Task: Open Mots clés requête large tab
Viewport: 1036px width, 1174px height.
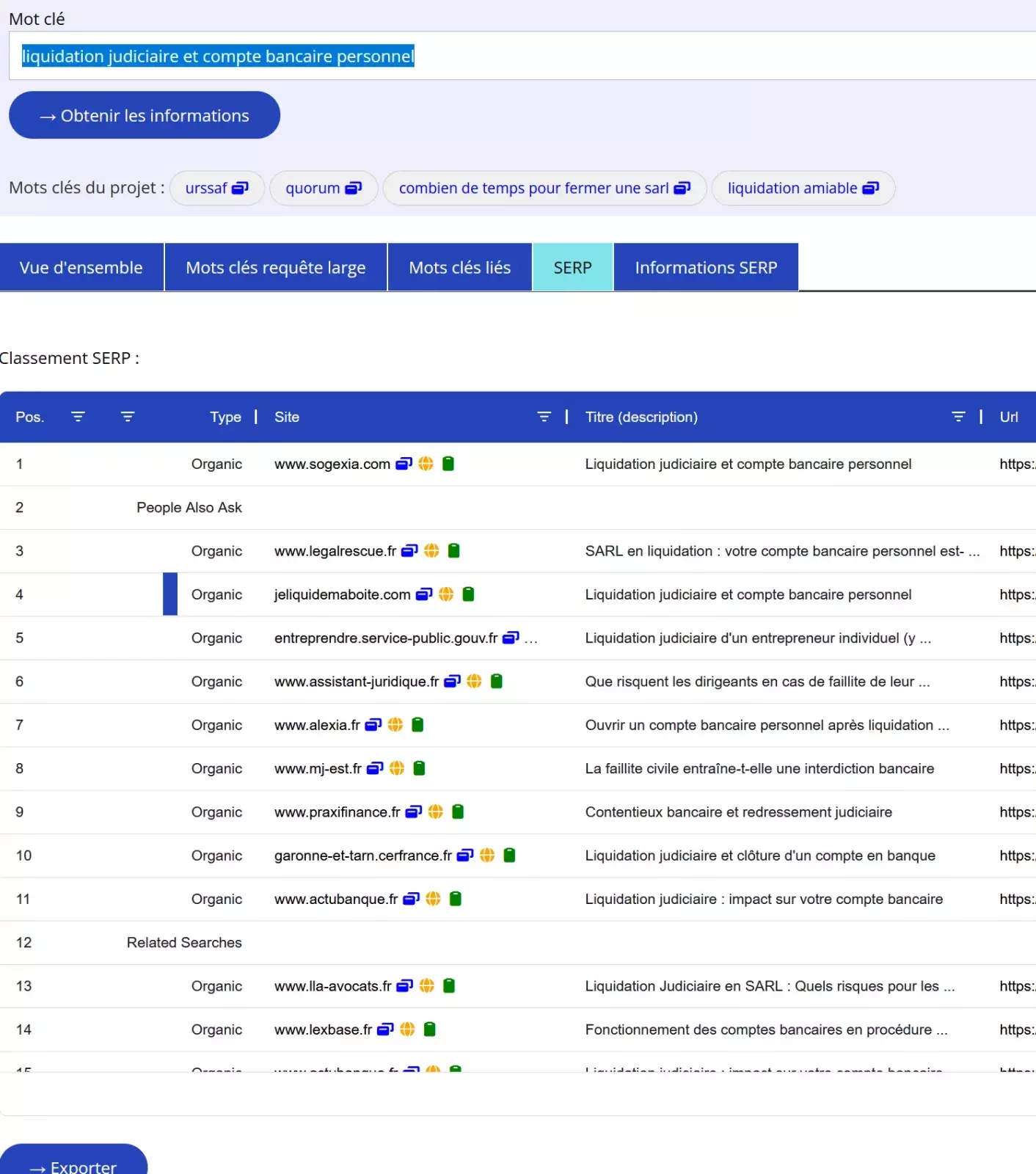Action: pos(276,267)
